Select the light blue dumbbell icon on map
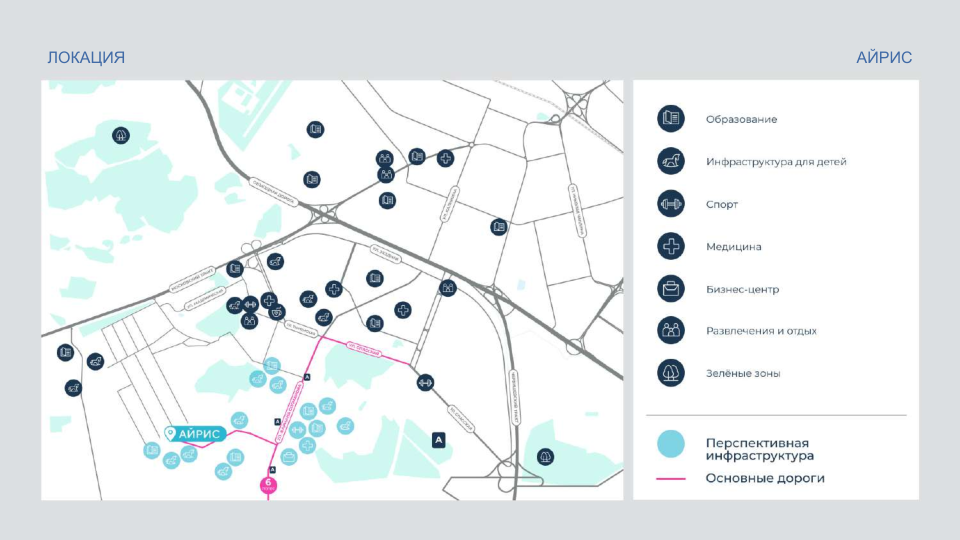 297,428
